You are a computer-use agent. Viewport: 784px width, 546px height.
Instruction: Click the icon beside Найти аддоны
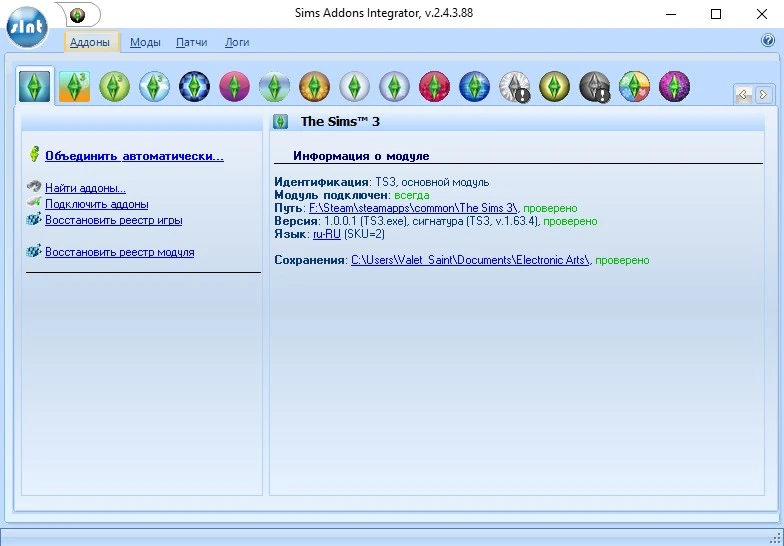click(34, 186)
